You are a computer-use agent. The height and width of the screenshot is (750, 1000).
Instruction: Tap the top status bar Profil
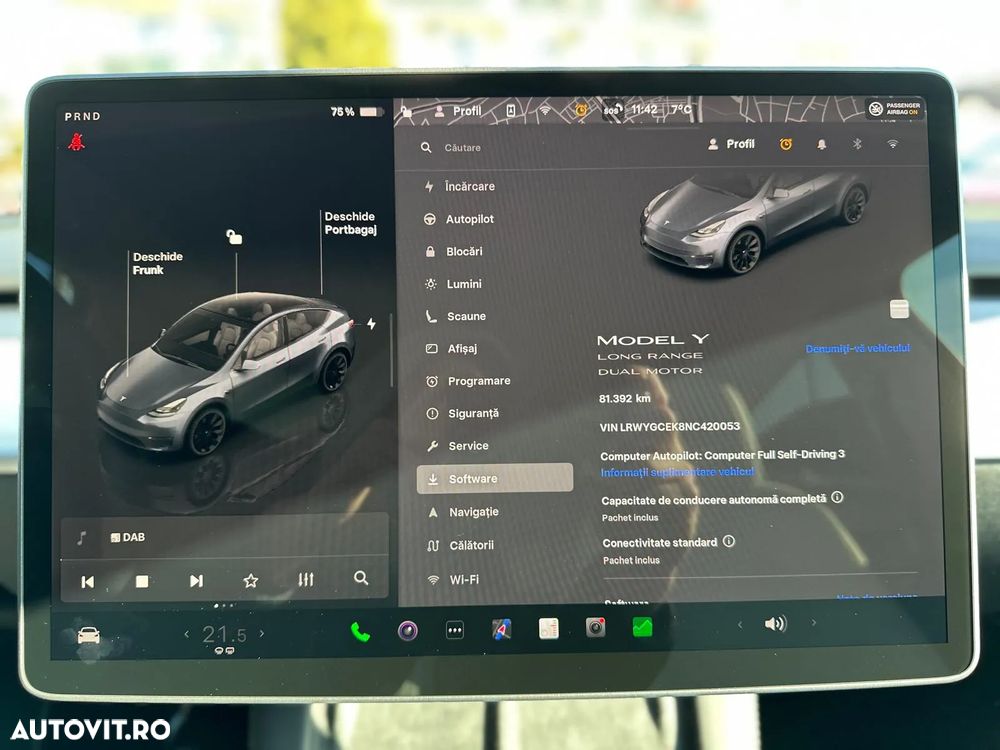point(458,111)
